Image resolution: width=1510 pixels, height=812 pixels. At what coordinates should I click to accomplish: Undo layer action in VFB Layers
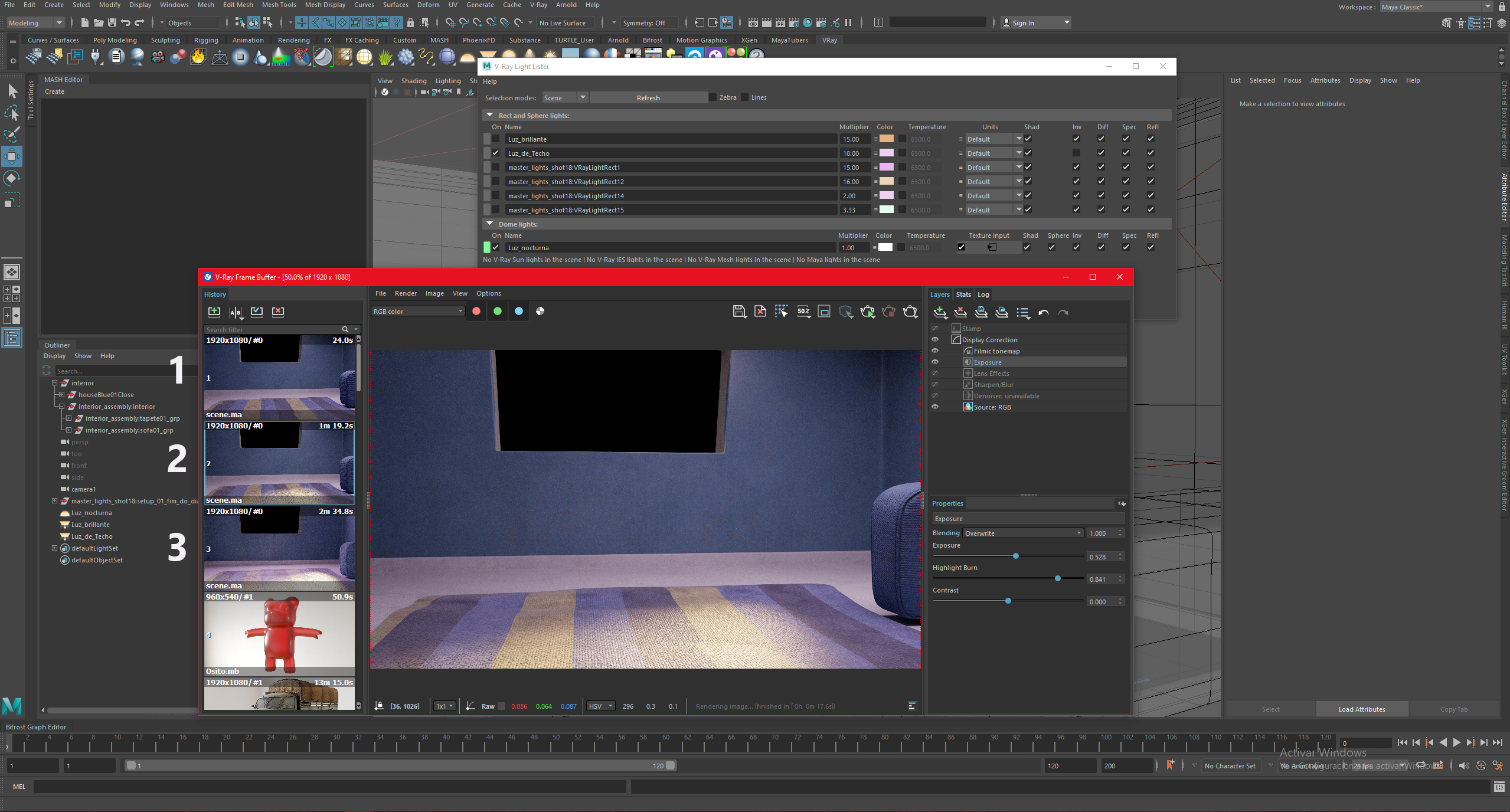click(1043, 313)
